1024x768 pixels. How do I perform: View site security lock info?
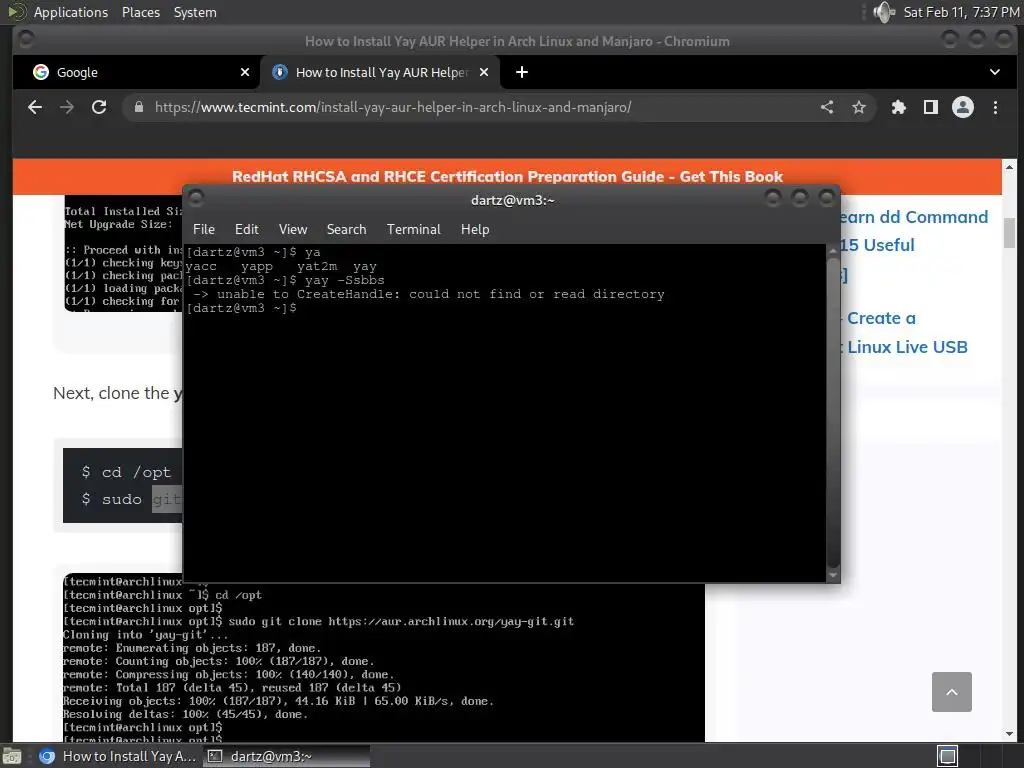pyautogui.click(x=138, y=107)
